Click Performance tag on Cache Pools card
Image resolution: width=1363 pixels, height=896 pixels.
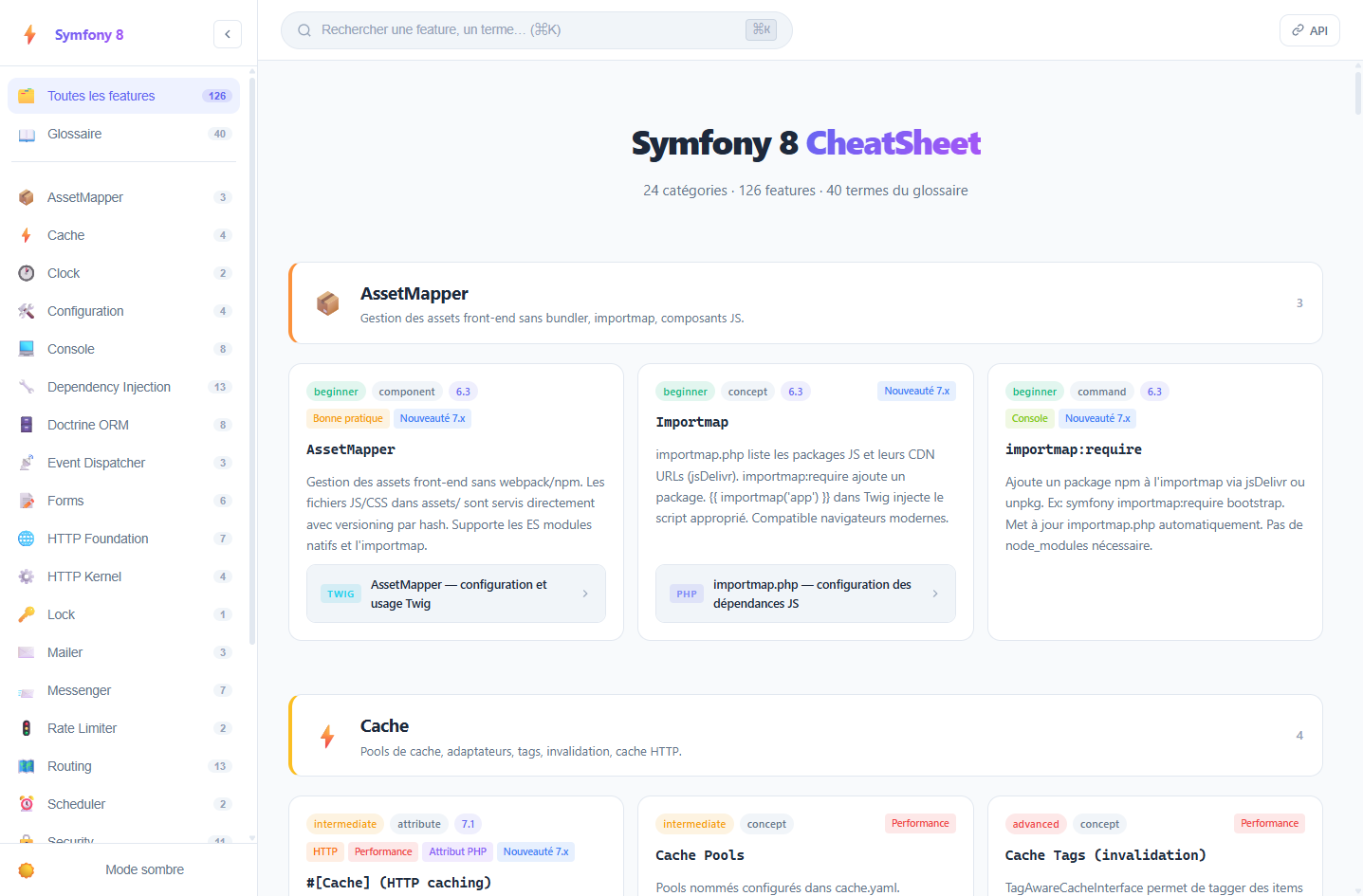click(x=920, y=823)
